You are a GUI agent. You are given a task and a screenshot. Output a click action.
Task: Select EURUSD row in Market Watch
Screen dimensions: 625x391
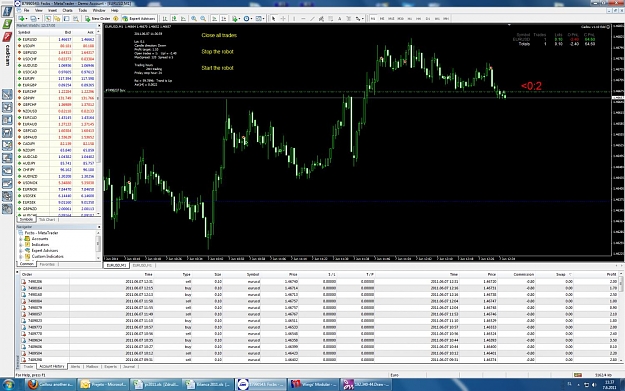[56, 39]
